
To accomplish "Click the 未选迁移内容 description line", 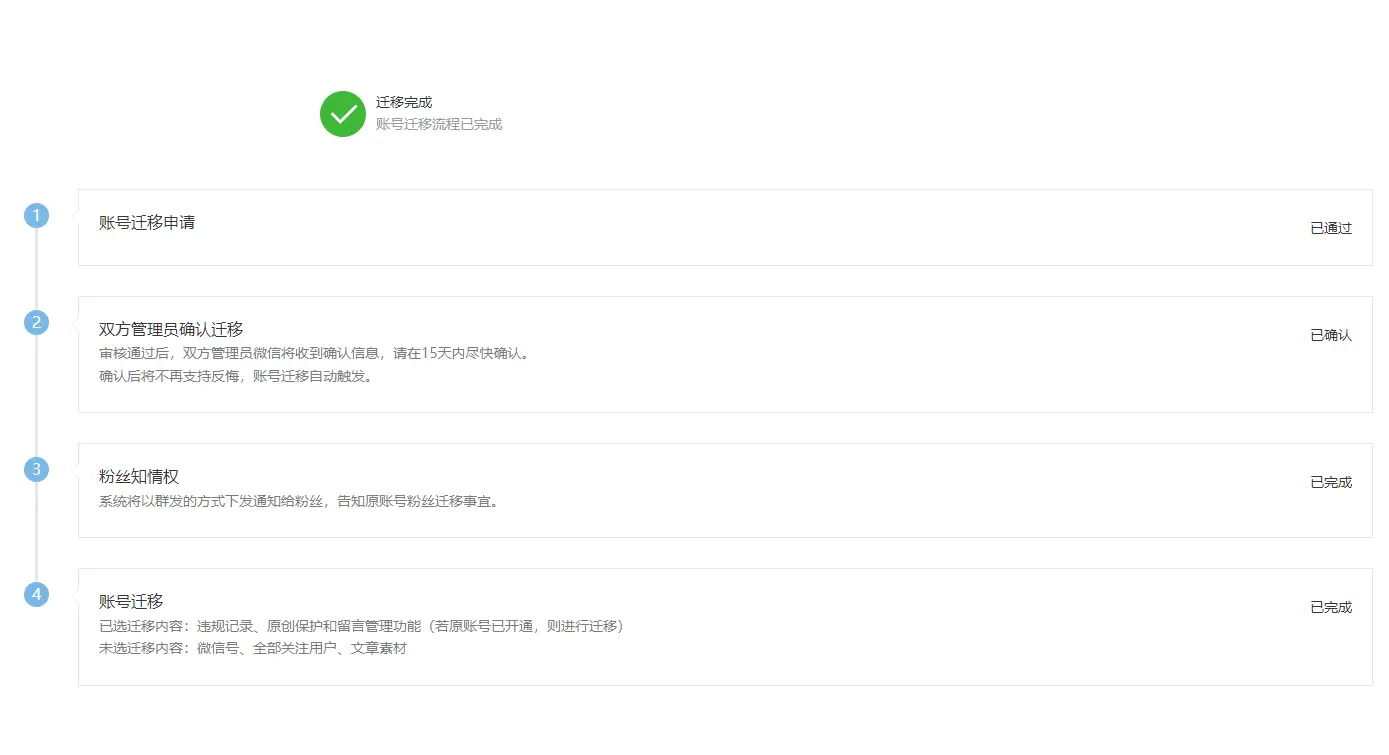I will [x=253, y=648].
